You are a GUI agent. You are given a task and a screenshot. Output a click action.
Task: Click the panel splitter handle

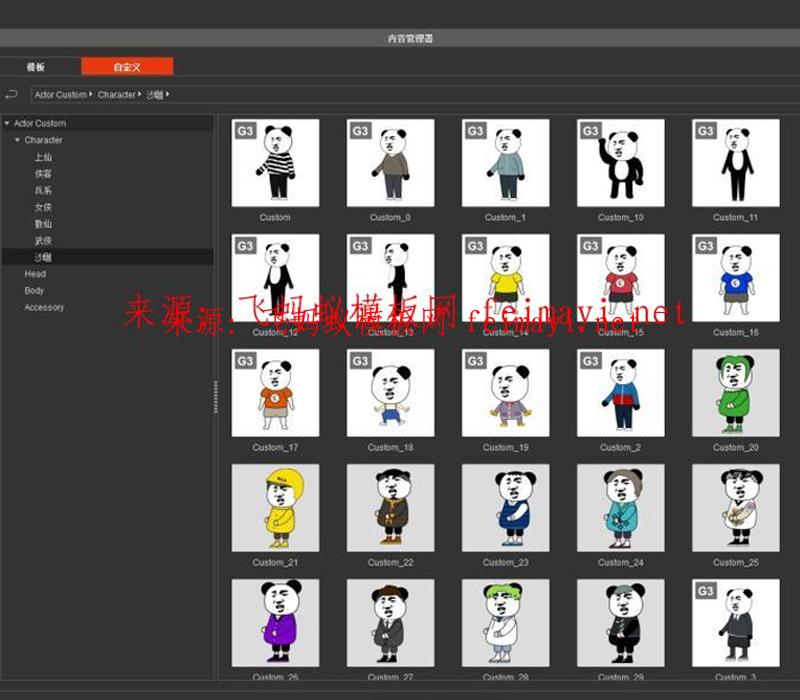(215, 396)
